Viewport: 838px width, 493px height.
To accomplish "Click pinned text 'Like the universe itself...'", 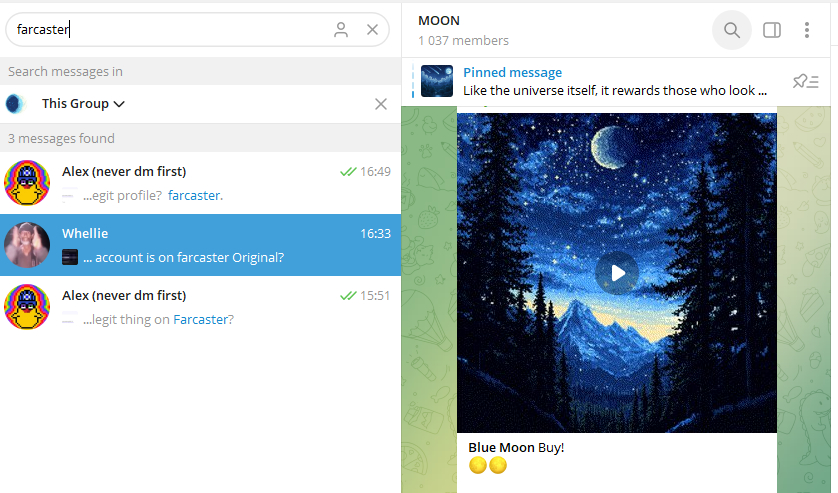I will pyautogui.click(x=615, y=90).
